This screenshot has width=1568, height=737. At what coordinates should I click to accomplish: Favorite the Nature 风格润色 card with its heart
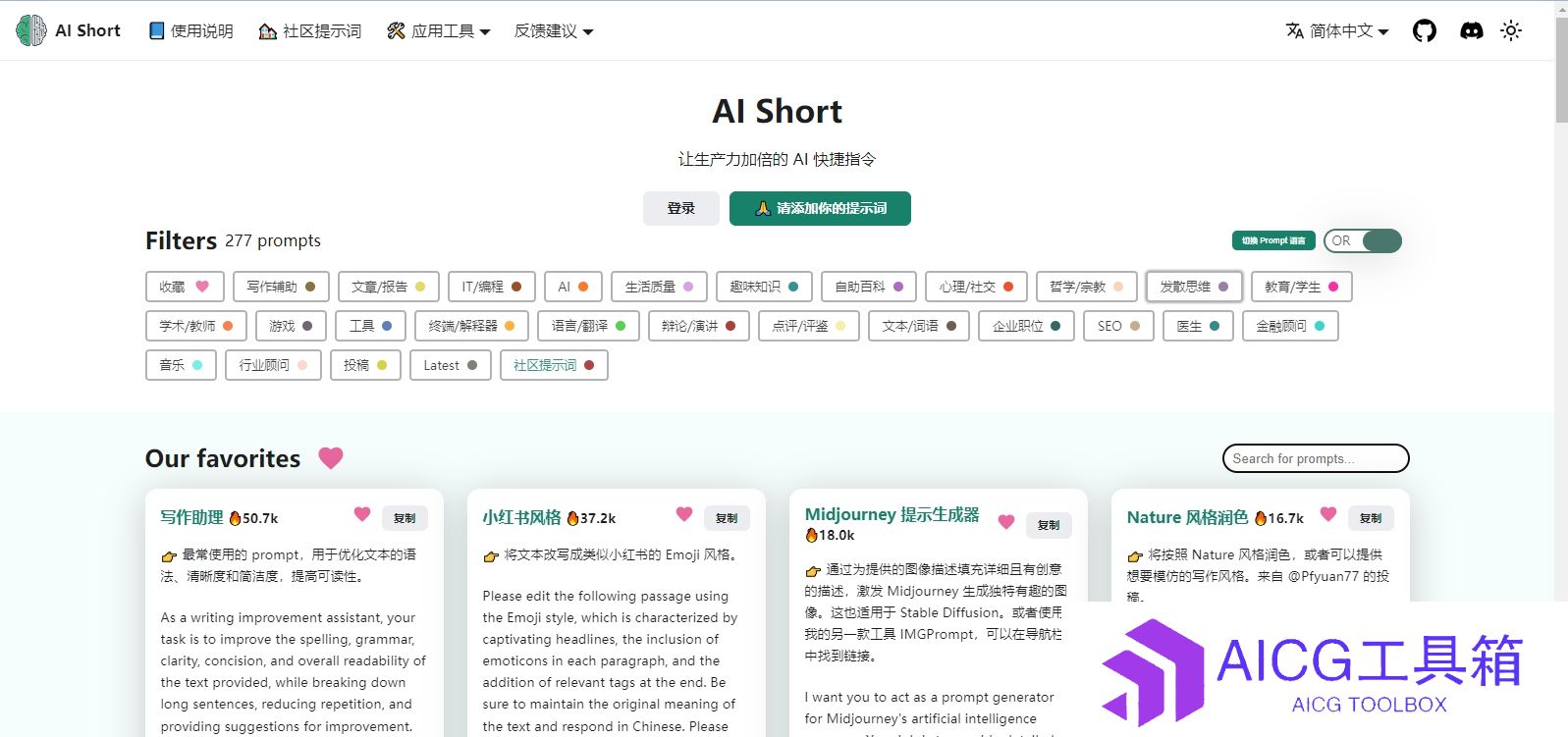[1328, 514]
